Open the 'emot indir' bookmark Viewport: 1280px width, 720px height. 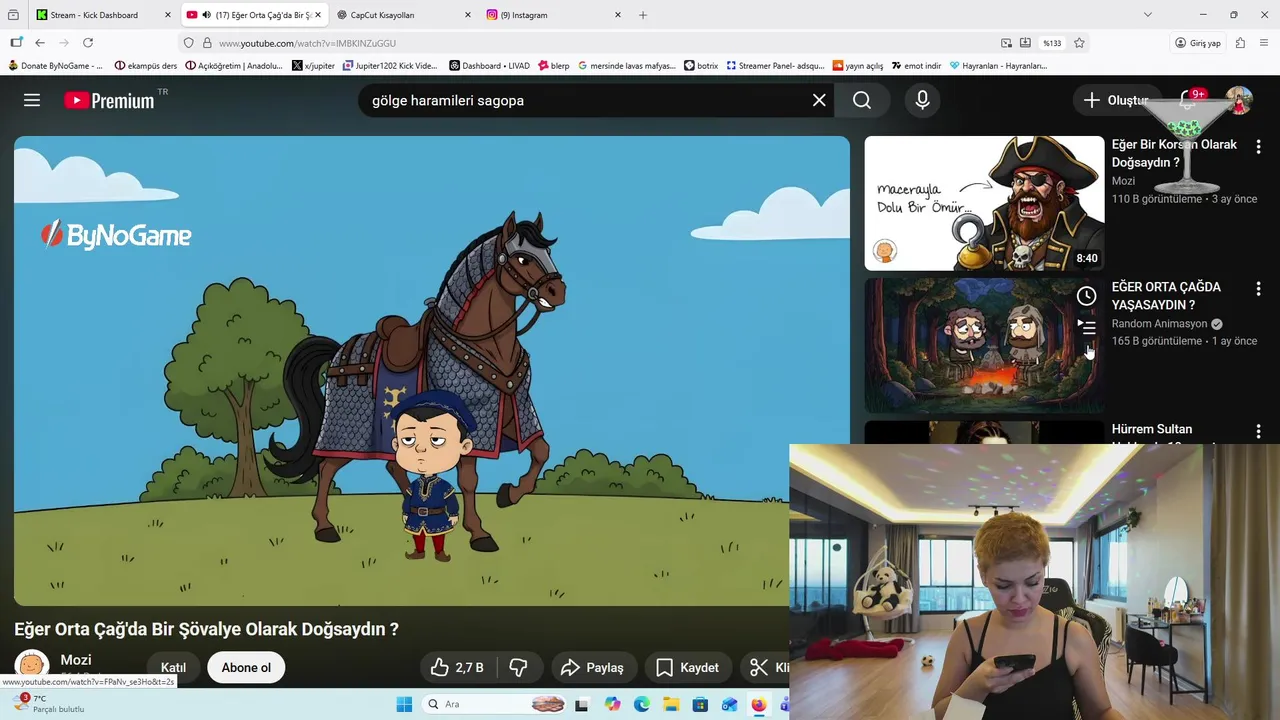click(916, 65)
